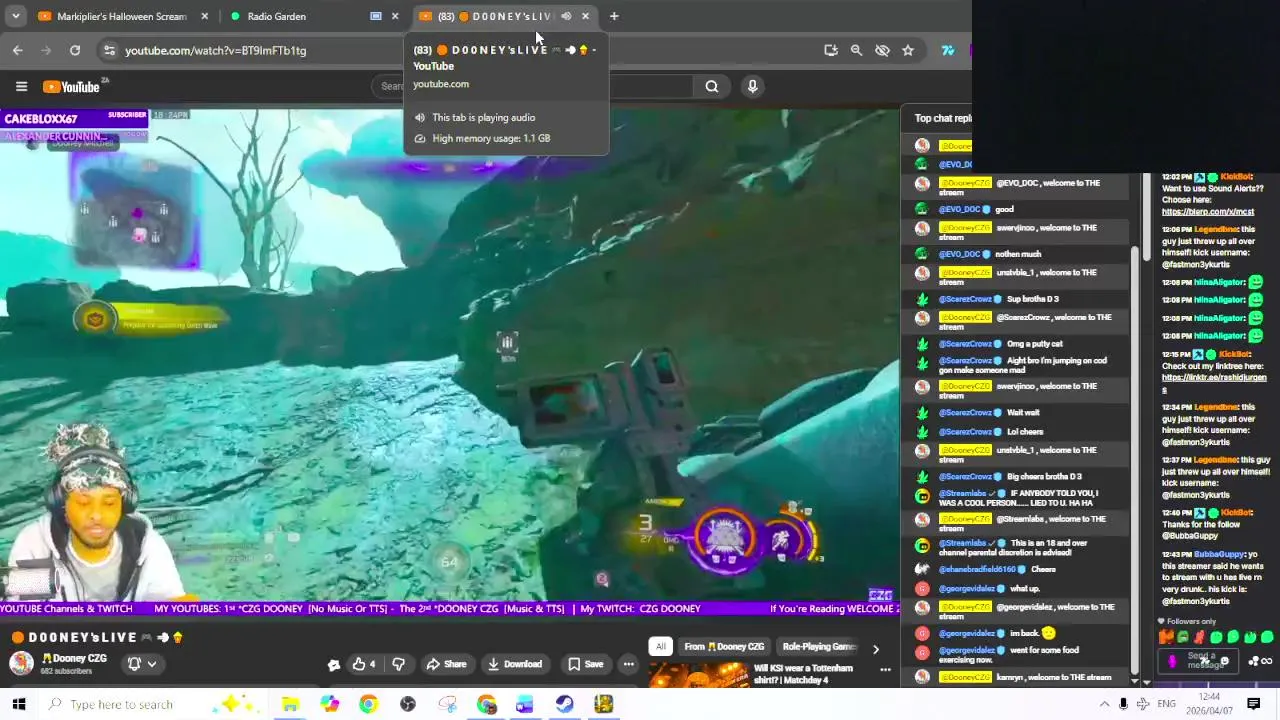Download the video
The width and height of the screenshot is (1280, 720).
pyautogui.click(x=514, y=664)
